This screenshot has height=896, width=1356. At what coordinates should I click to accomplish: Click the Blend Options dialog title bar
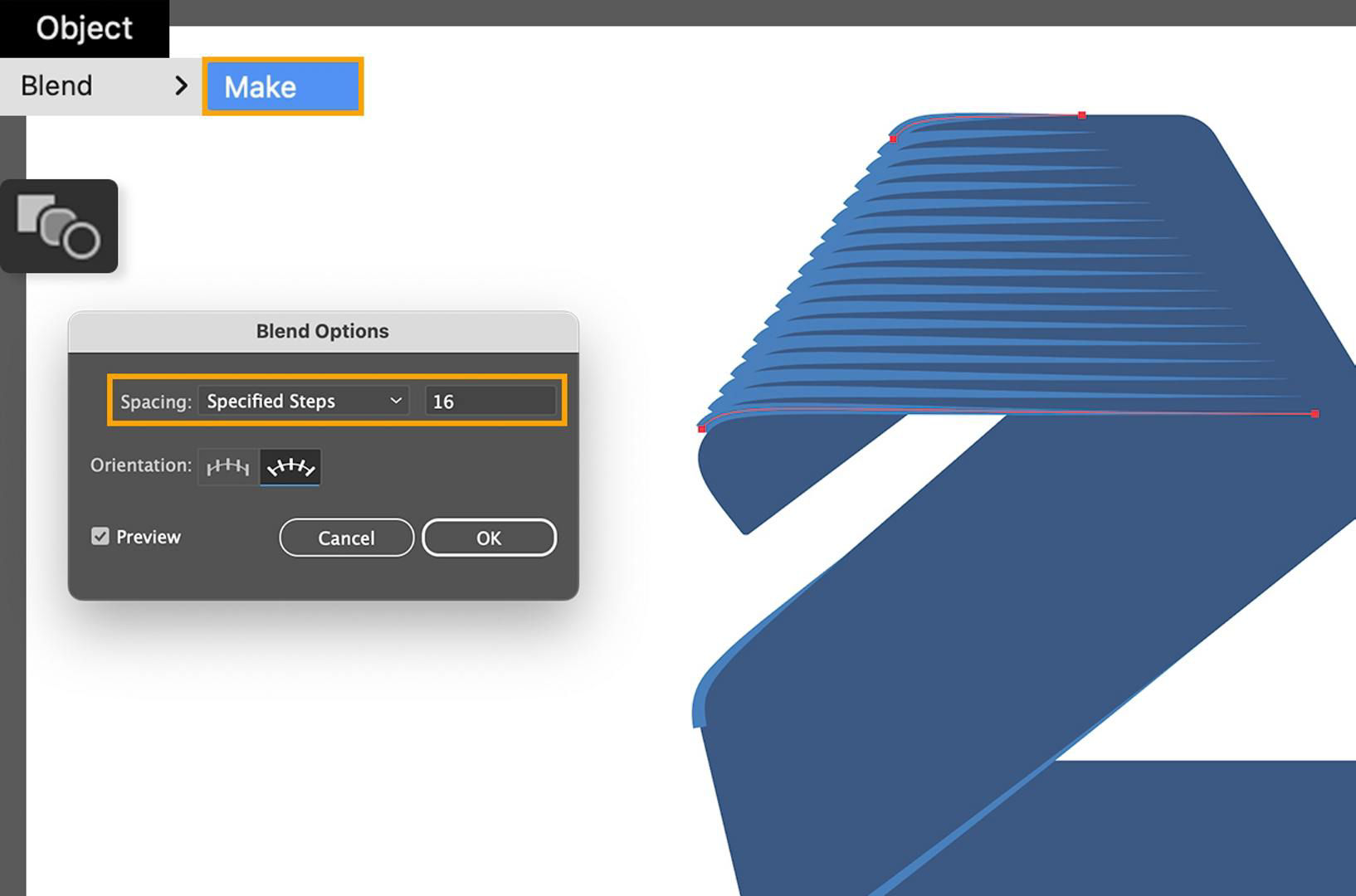[322, 330]
